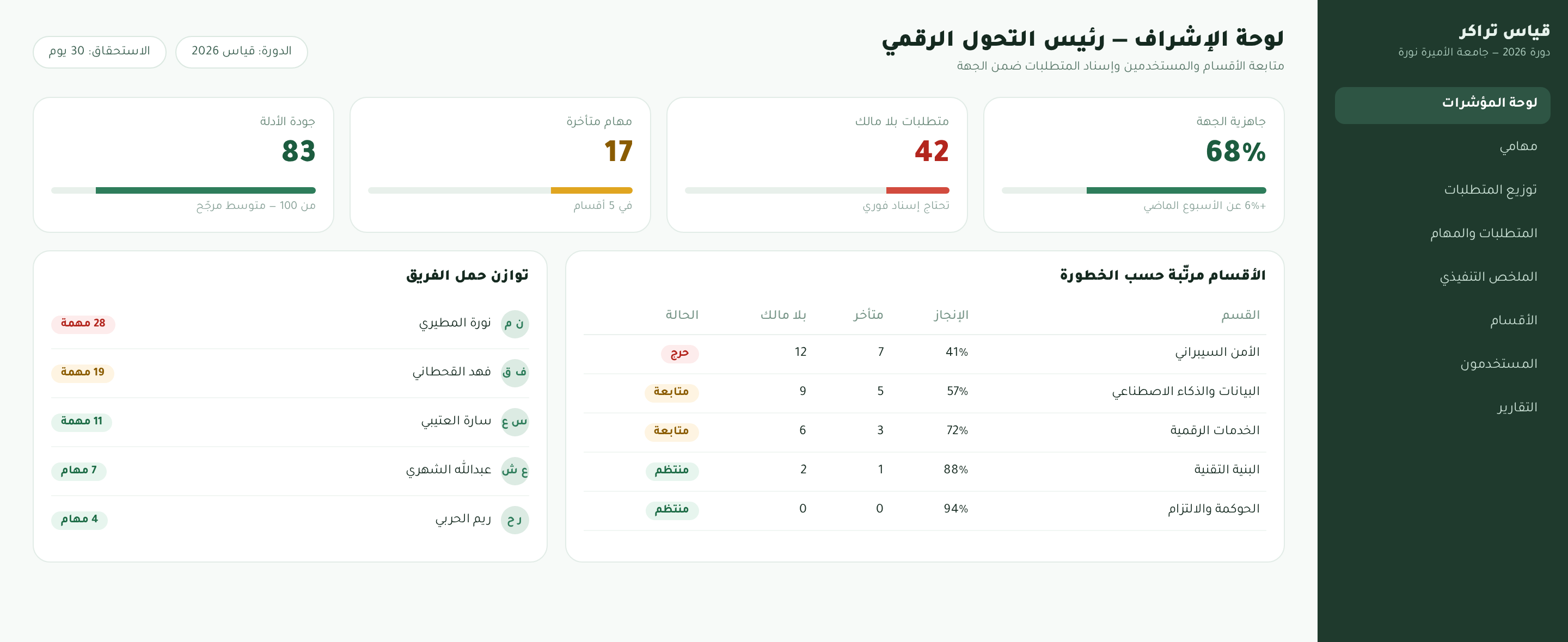Click the ف ق avatar for فهد القحطاني
The image size is (1568, 642).
pyautogui.click(x=514, y=373)
